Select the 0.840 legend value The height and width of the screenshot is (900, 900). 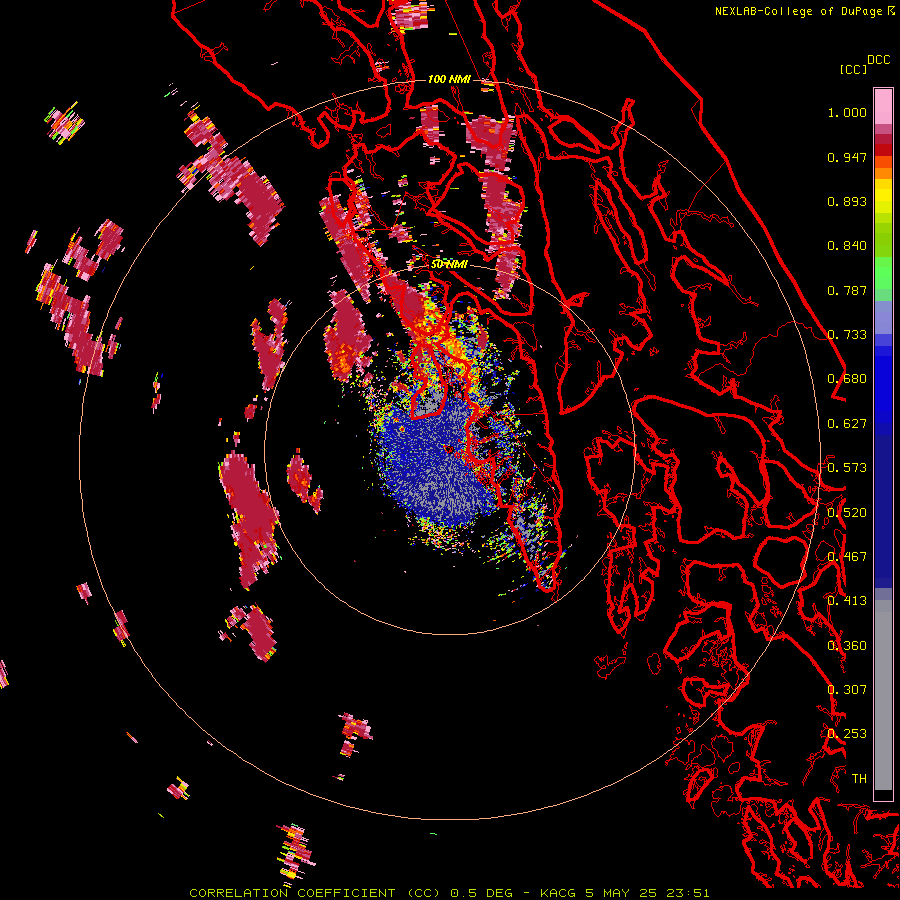pos(847,246)
